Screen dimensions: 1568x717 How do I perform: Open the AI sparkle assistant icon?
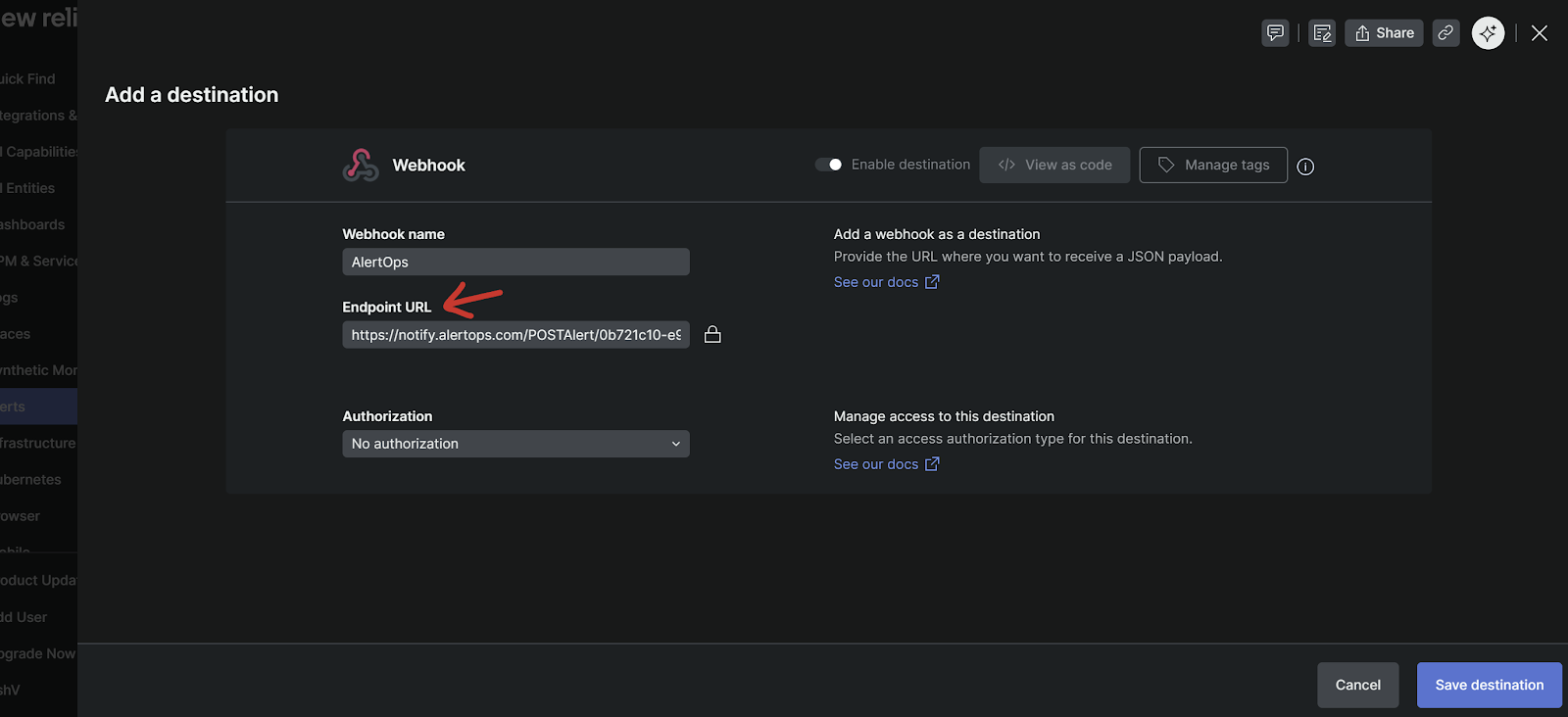pos(1488,33)
